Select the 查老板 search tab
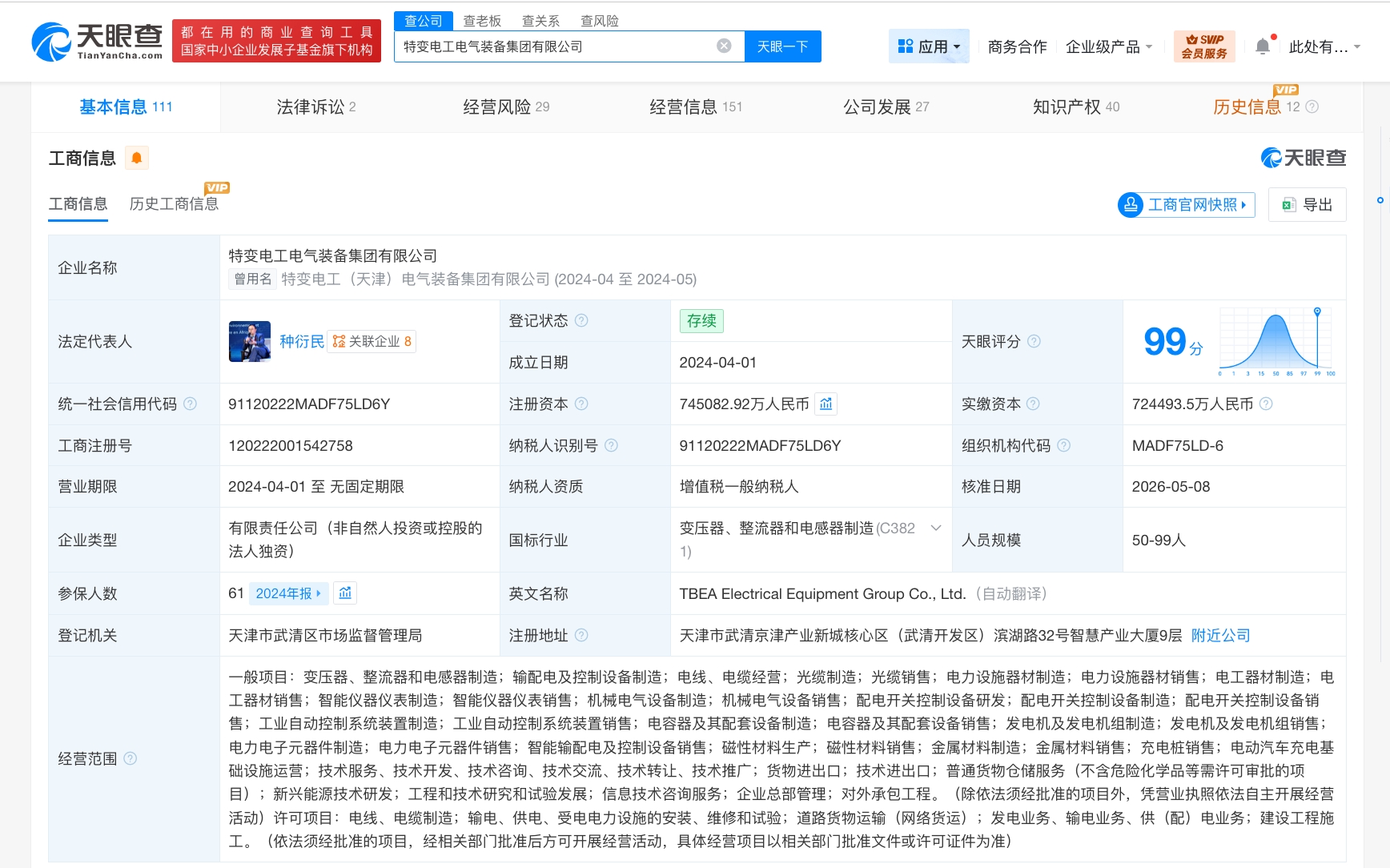 click(482, 21)
